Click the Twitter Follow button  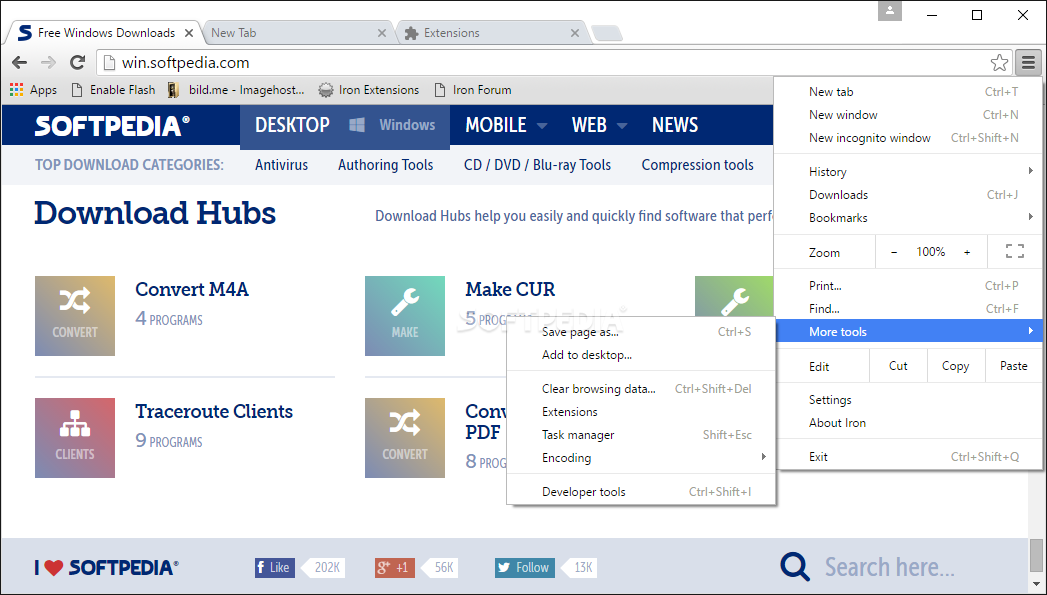pyautogui.click(x=525, y=568)
